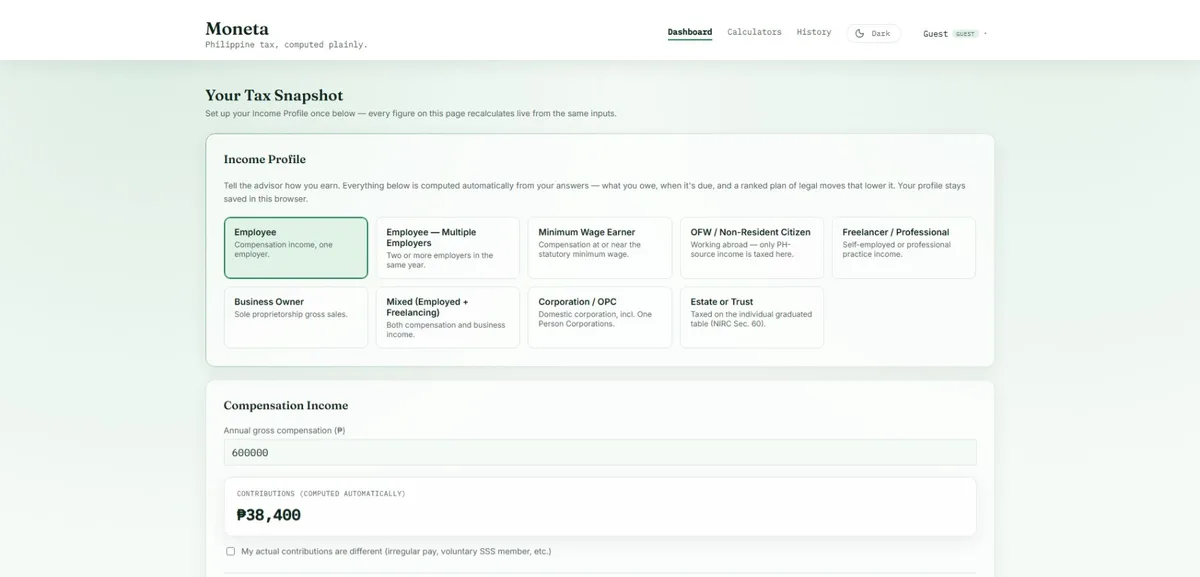Select the Freelancer / Professional profile
This screenshot has height=577, width=1200.
(x=904, y=248)
